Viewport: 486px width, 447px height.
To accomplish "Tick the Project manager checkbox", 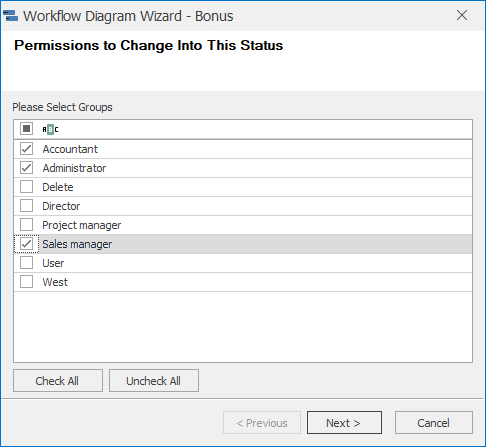I will click(26, 225).
